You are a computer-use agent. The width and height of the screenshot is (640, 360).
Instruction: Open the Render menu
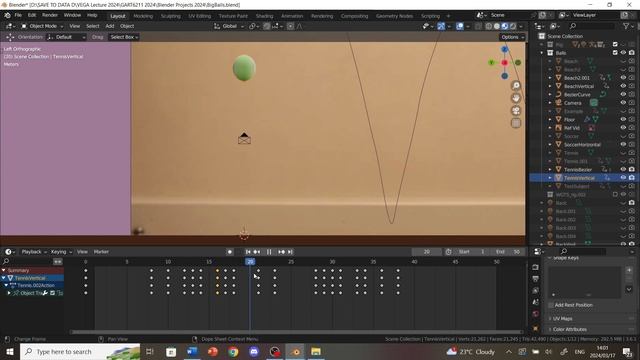(50, 15)
